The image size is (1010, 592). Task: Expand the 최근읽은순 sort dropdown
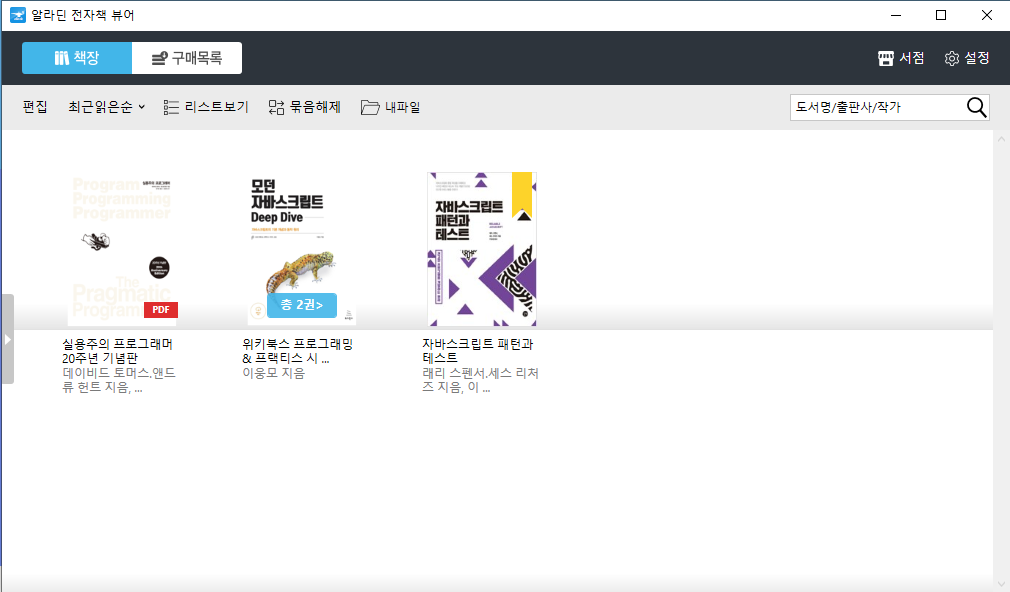(106, 107)
